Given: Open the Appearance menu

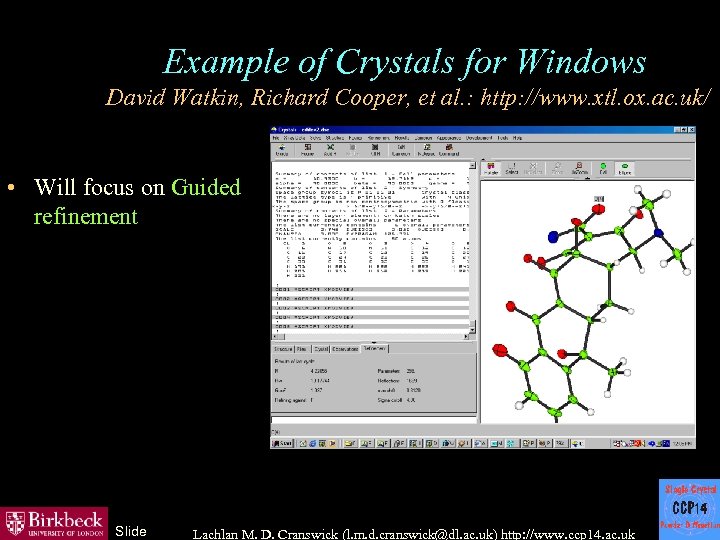Looking at the screenshot, I should (449, 138).
